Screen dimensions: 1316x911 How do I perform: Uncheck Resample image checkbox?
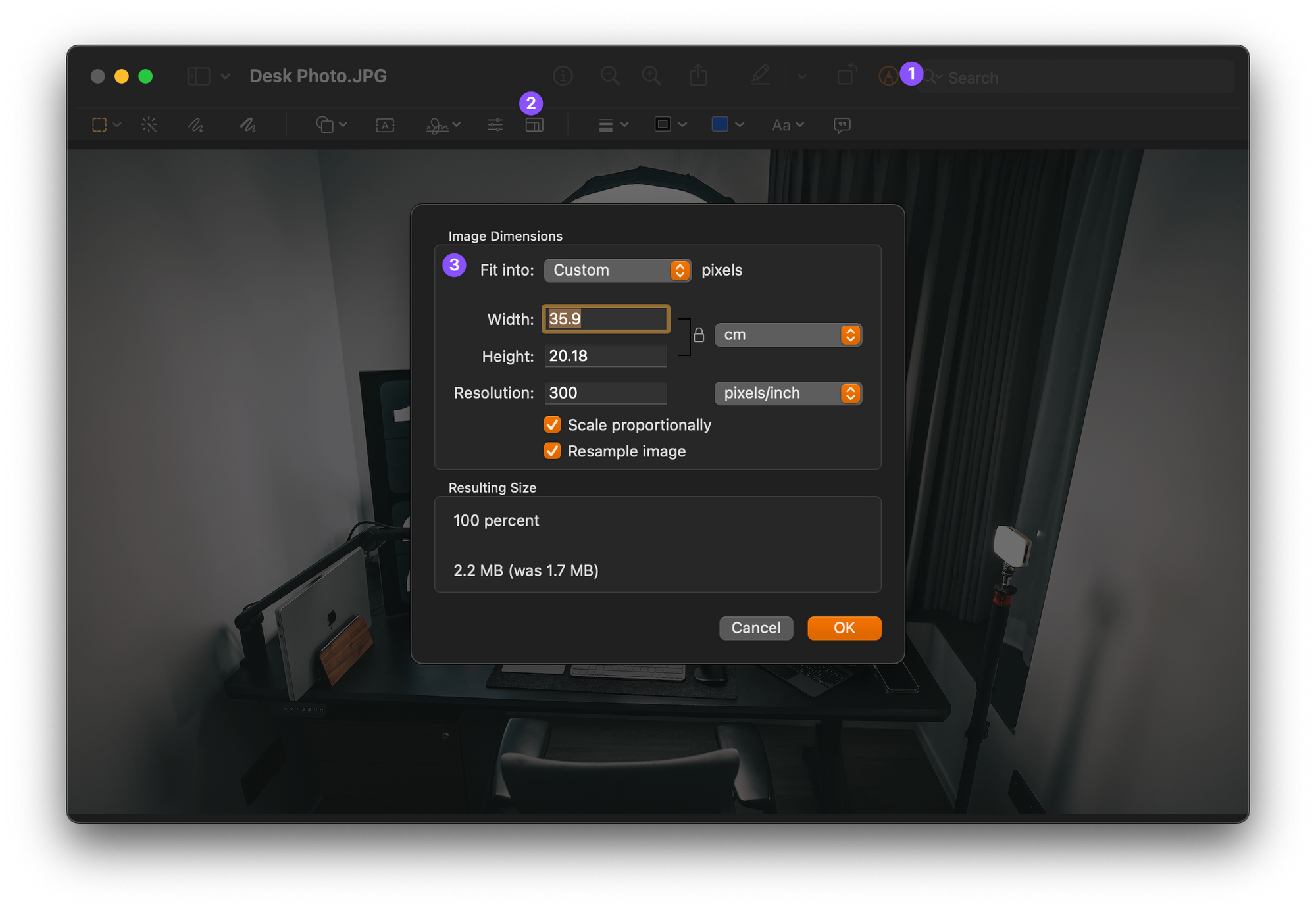(553, 451)
